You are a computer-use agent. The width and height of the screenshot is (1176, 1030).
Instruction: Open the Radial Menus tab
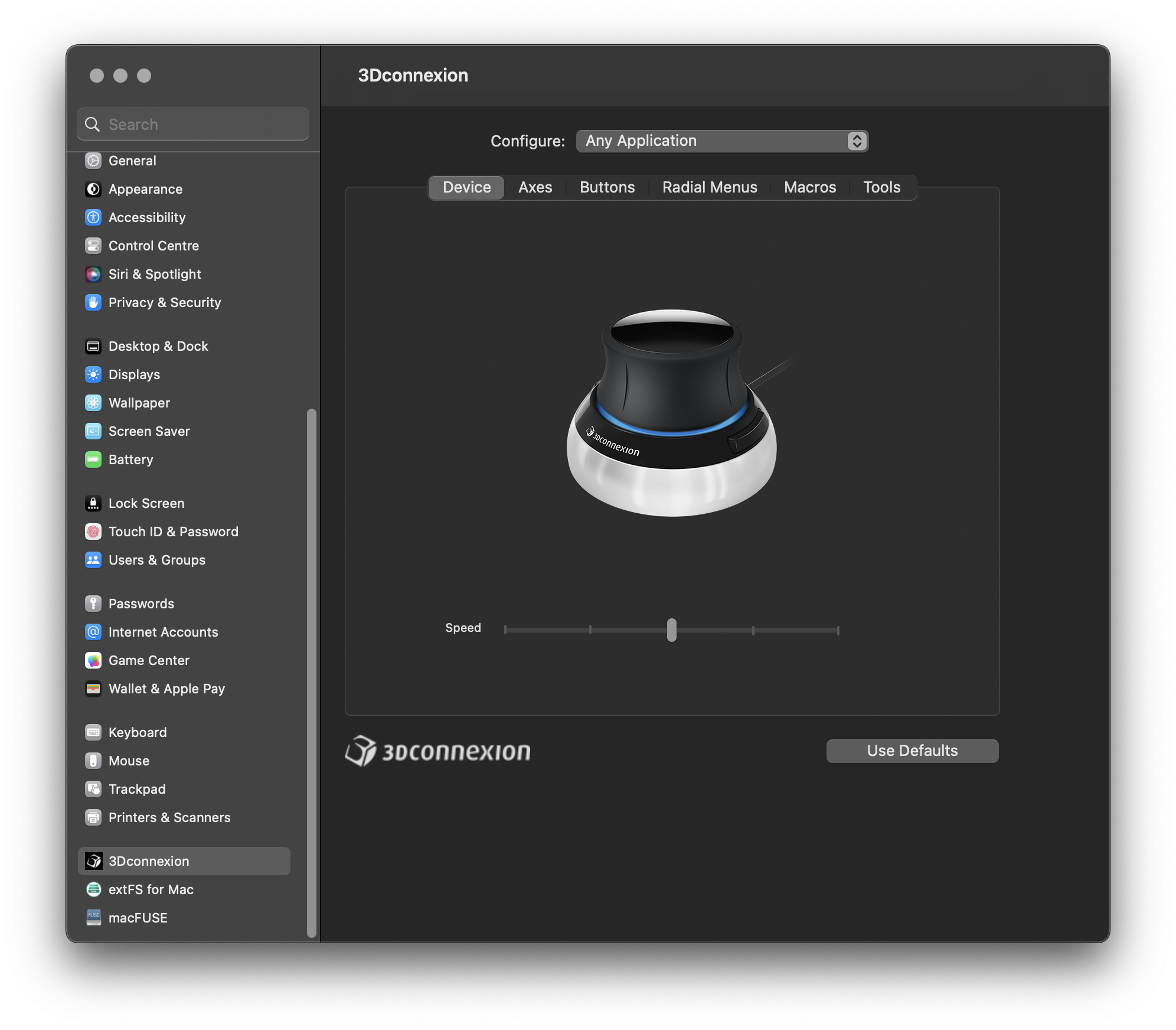[x=709, y=187]
